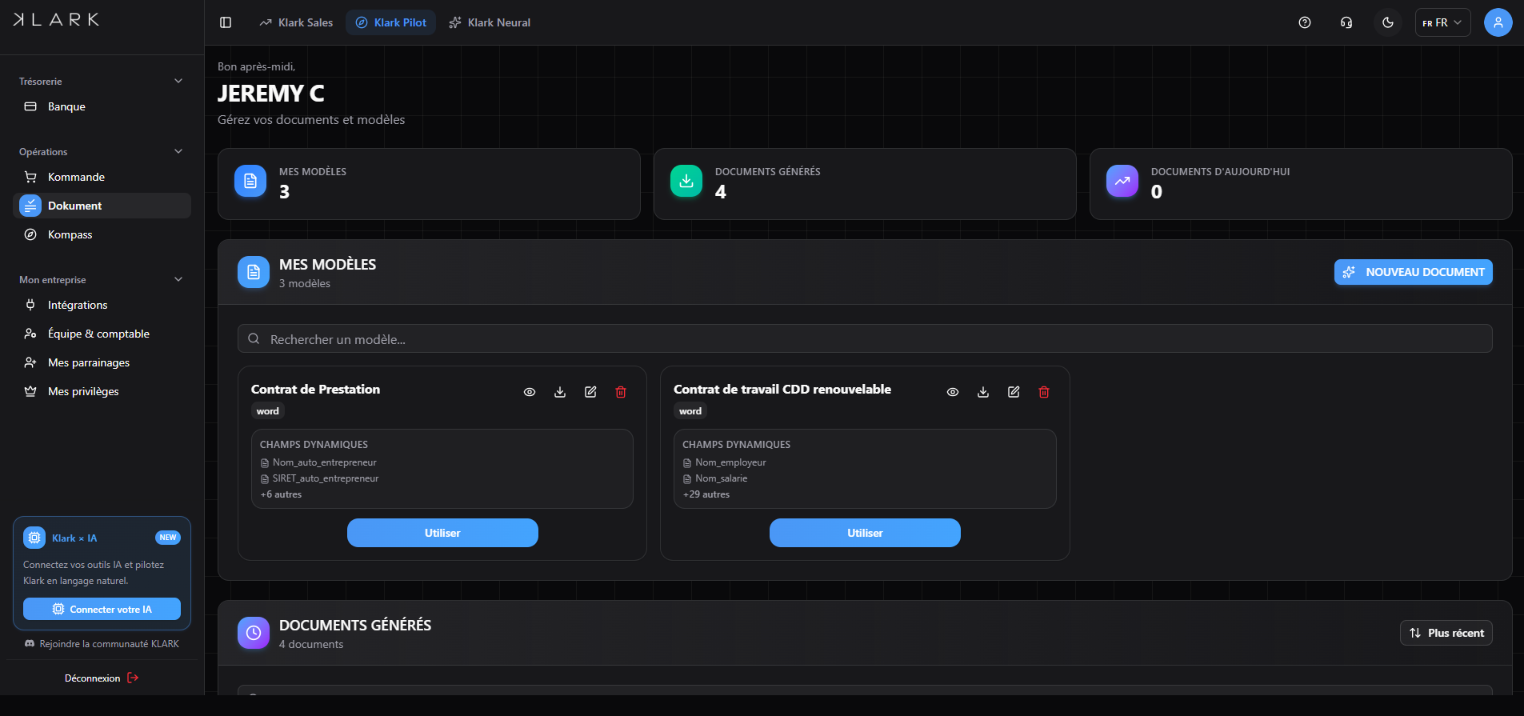Screen dimensions: 1524x716
Task: Open the user profile avatar
Action: 1498,22
